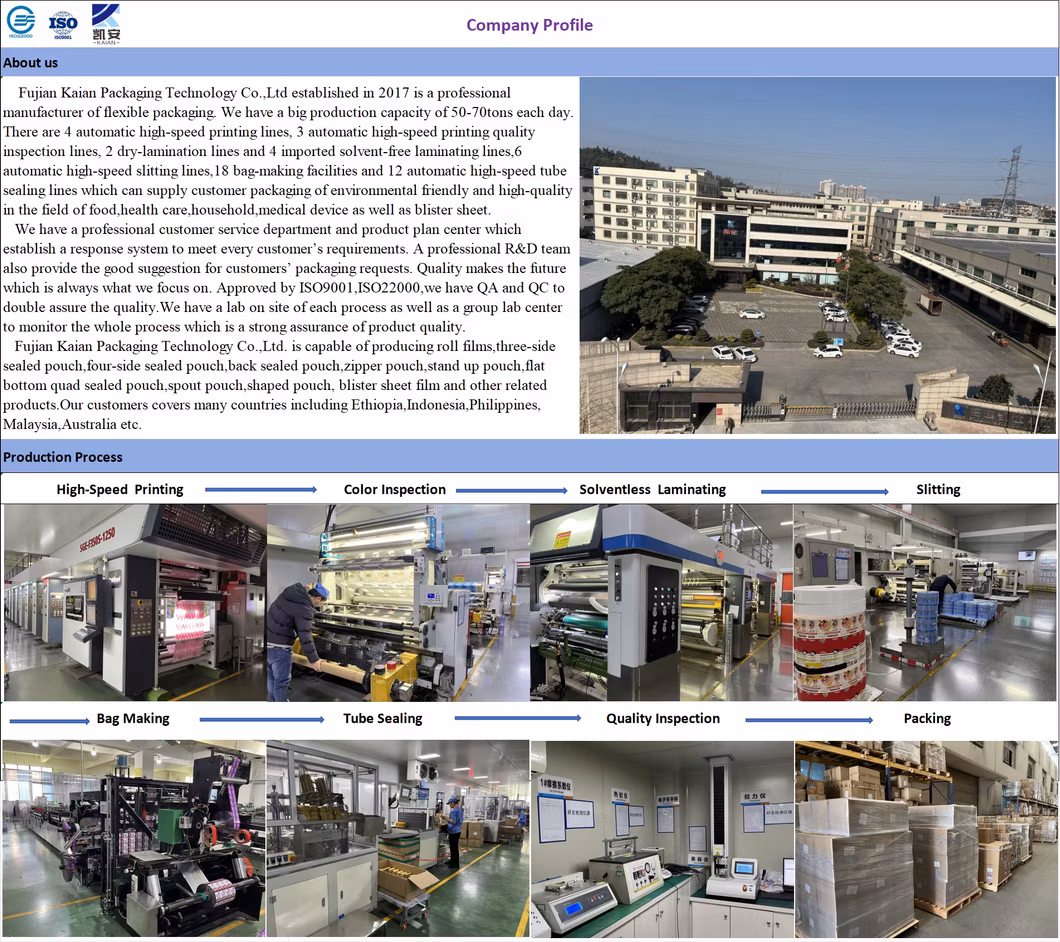Click the Bag Making label
1060x942 pixels.
(x=133, y=719)
